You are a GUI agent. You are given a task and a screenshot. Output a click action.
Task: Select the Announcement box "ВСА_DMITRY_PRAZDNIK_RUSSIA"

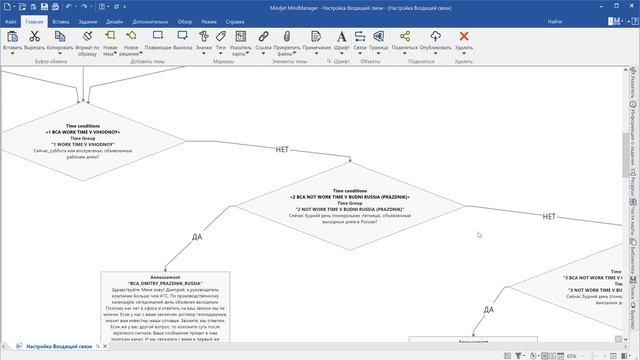coord(165,307)
